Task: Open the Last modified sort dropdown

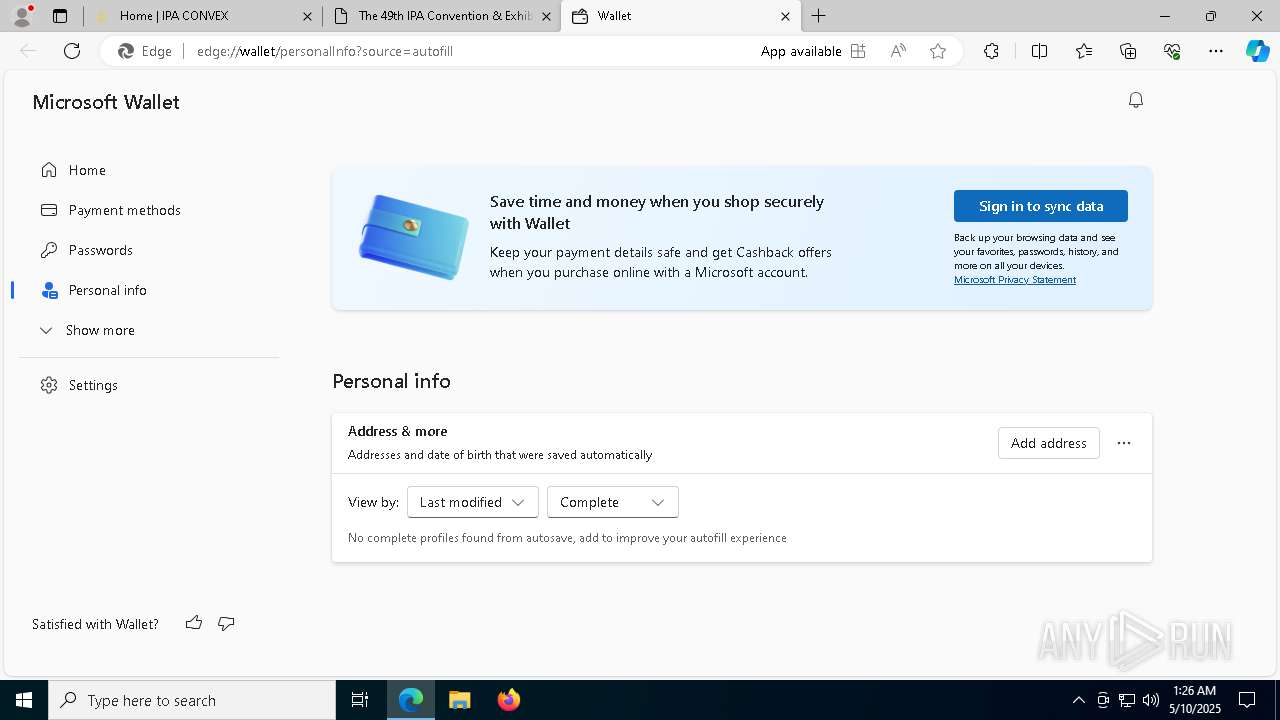Action: coord(473,502)
